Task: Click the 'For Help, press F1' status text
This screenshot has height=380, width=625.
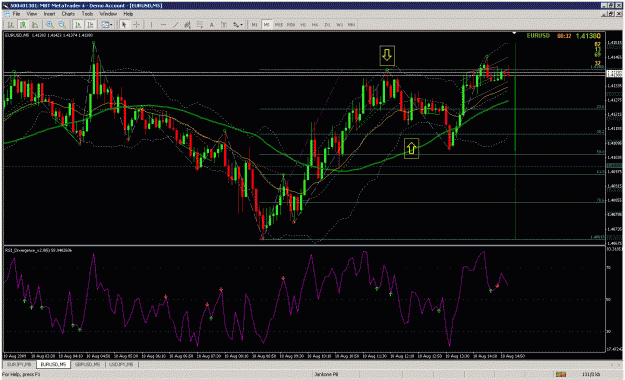Action: point(21,374)
